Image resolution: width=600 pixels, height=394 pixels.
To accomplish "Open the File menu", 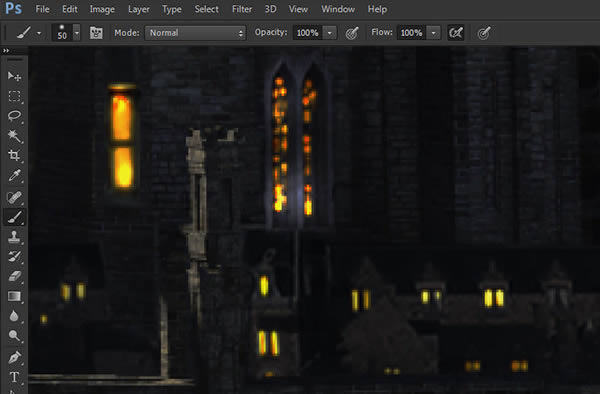I will tap(42, 9).
